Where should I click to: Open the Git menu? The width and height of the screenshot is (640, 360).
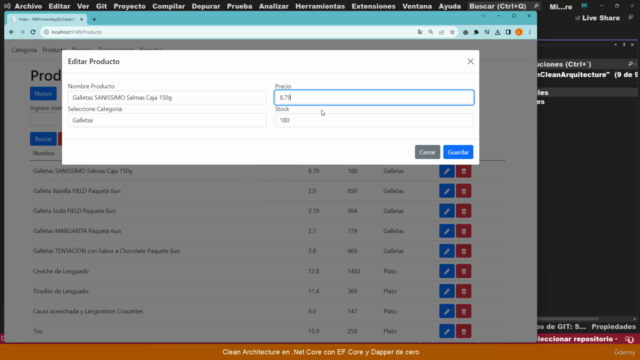(101, 6)
